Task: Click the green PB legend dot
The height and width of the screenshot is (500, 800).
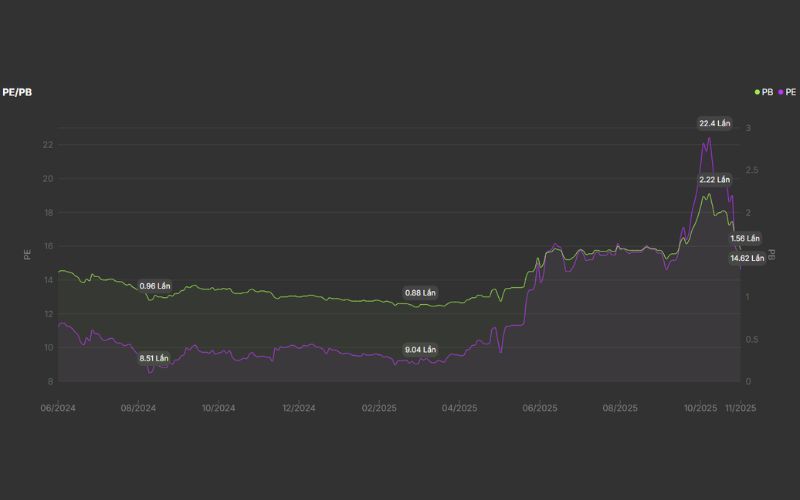Action: click(757, 92)
